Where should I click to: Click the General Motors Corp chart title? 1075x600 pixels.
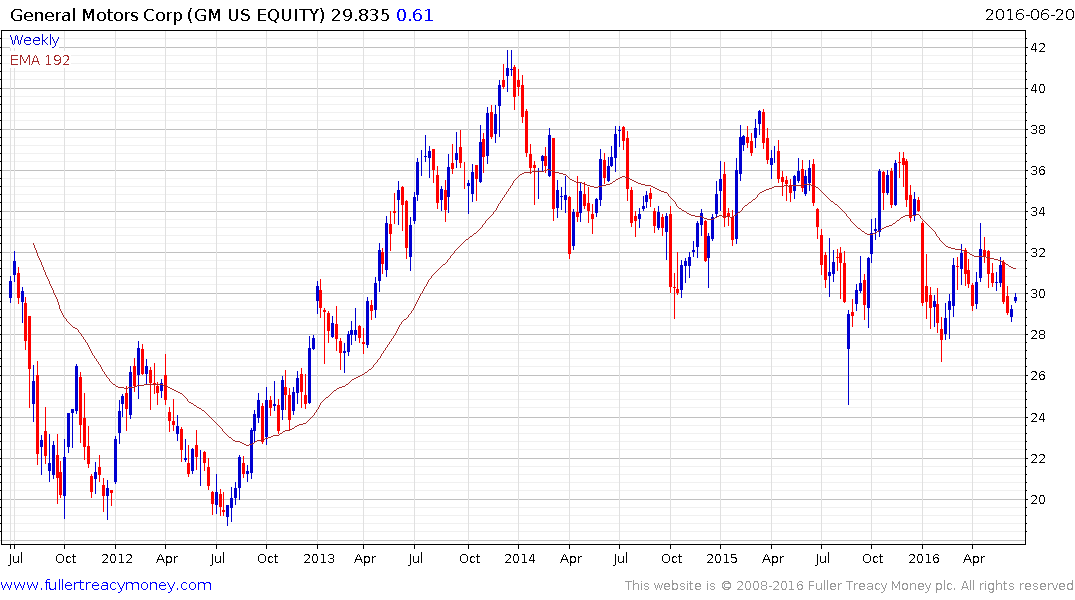pos(167,15)
